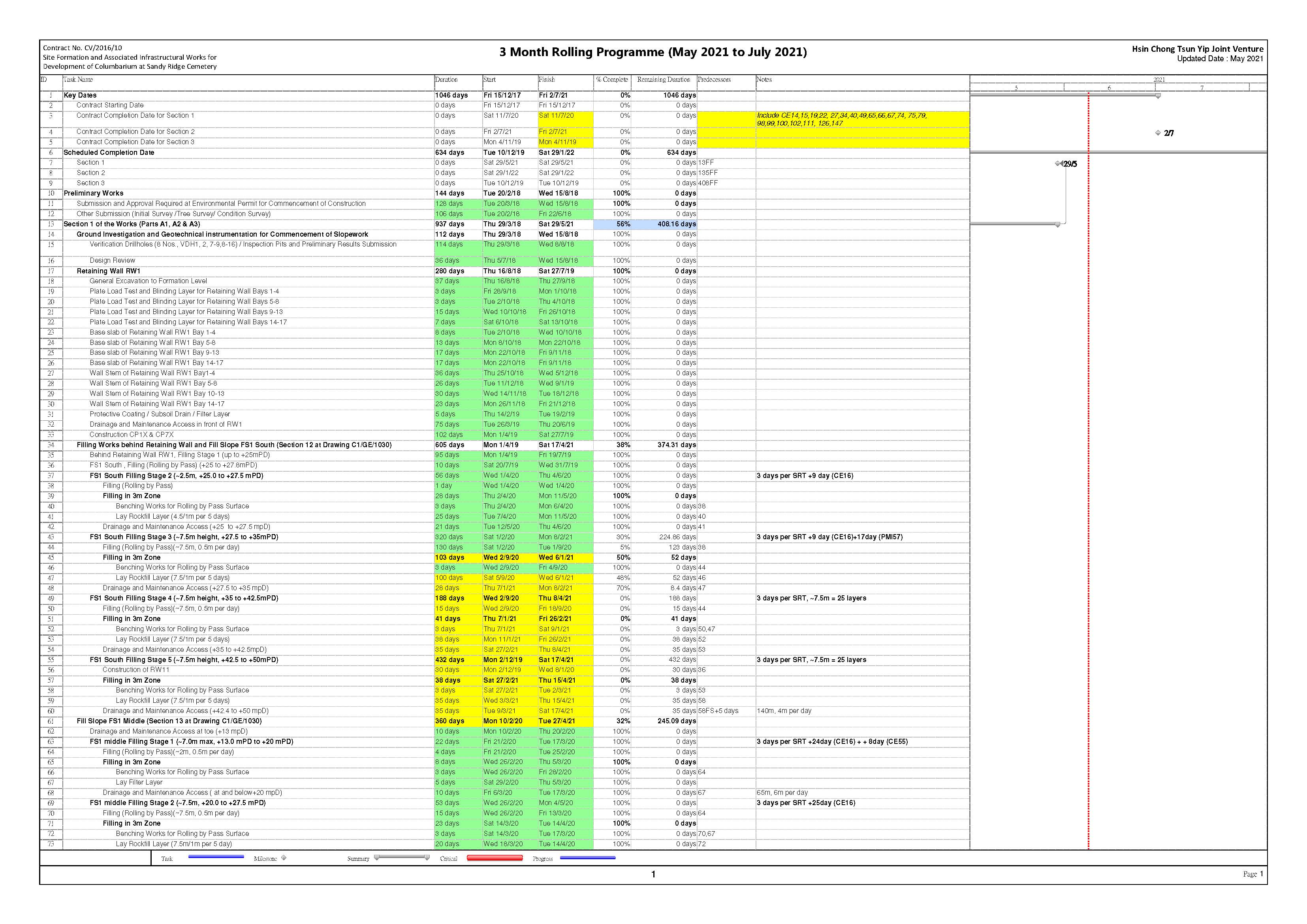The image size is (1307, 924).
Task: Select the "Construction of RW11" task
Action: tap(136, 670)
